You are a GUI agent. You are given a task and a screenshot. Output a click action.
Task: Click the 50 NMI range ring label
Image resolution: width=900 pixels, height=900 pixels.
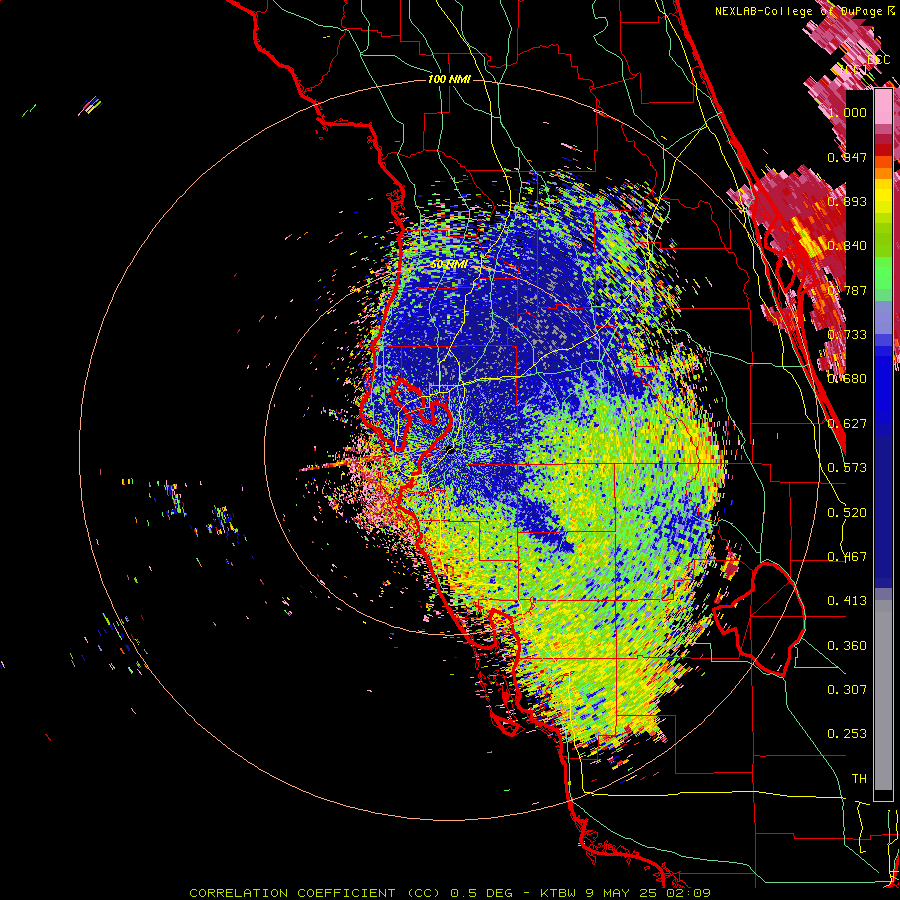pos(449,265)
